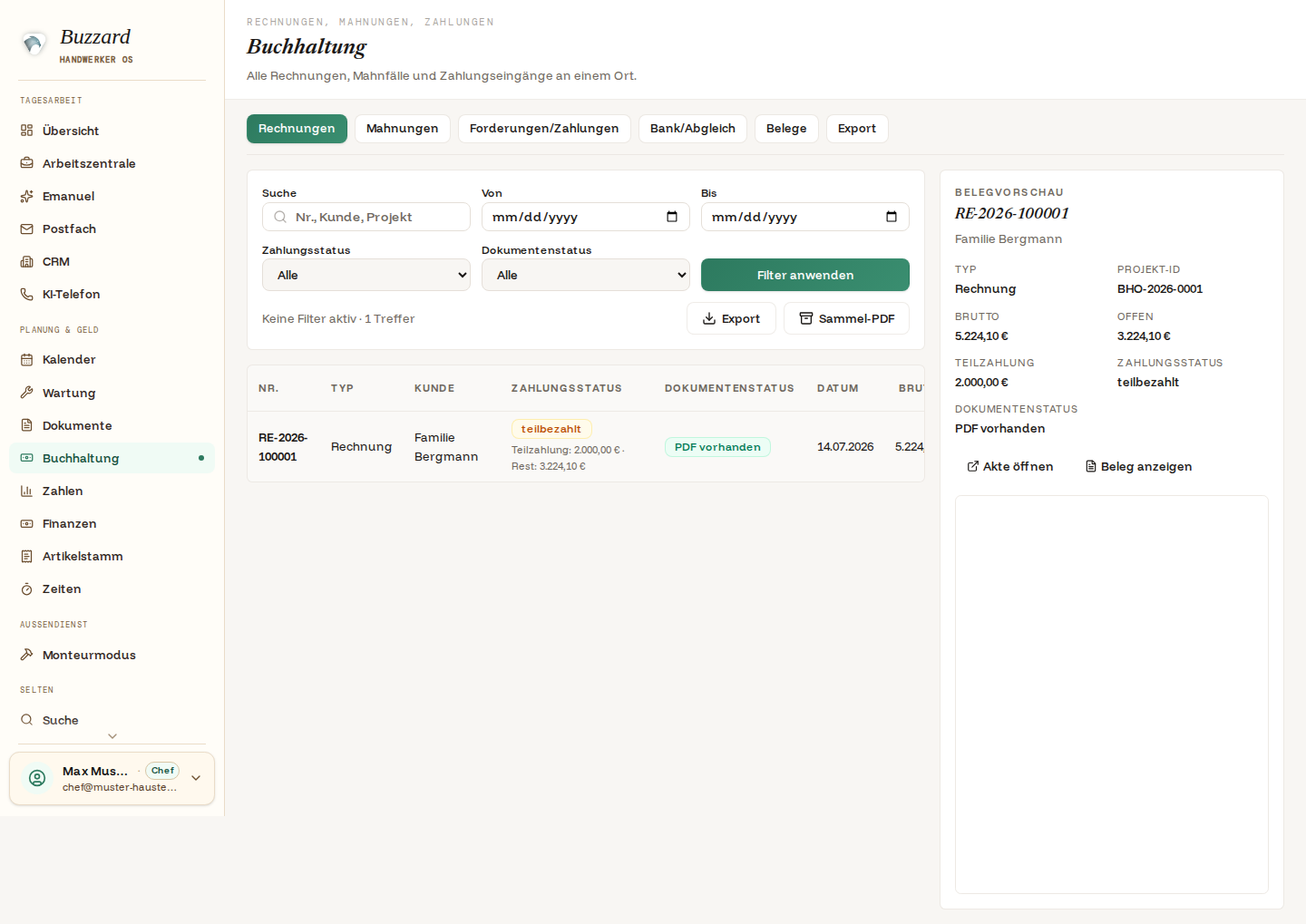The image size is (1306, 924).
Task: Click Familie Bergmann in the table row
Action: click(x=446, y=447)
